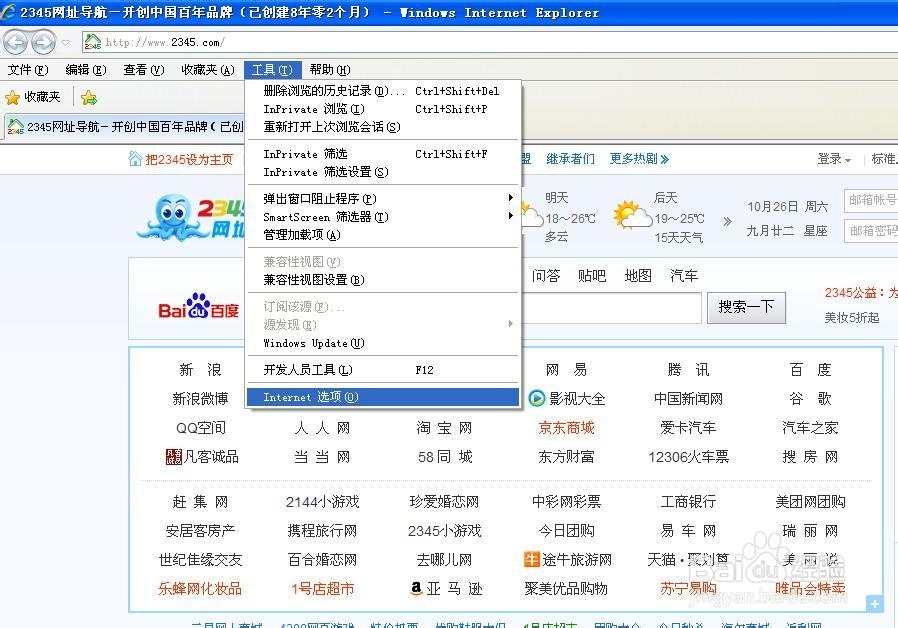Open the 帮助(H) menu
The image size is (898, 628).
tap(330, 70)
